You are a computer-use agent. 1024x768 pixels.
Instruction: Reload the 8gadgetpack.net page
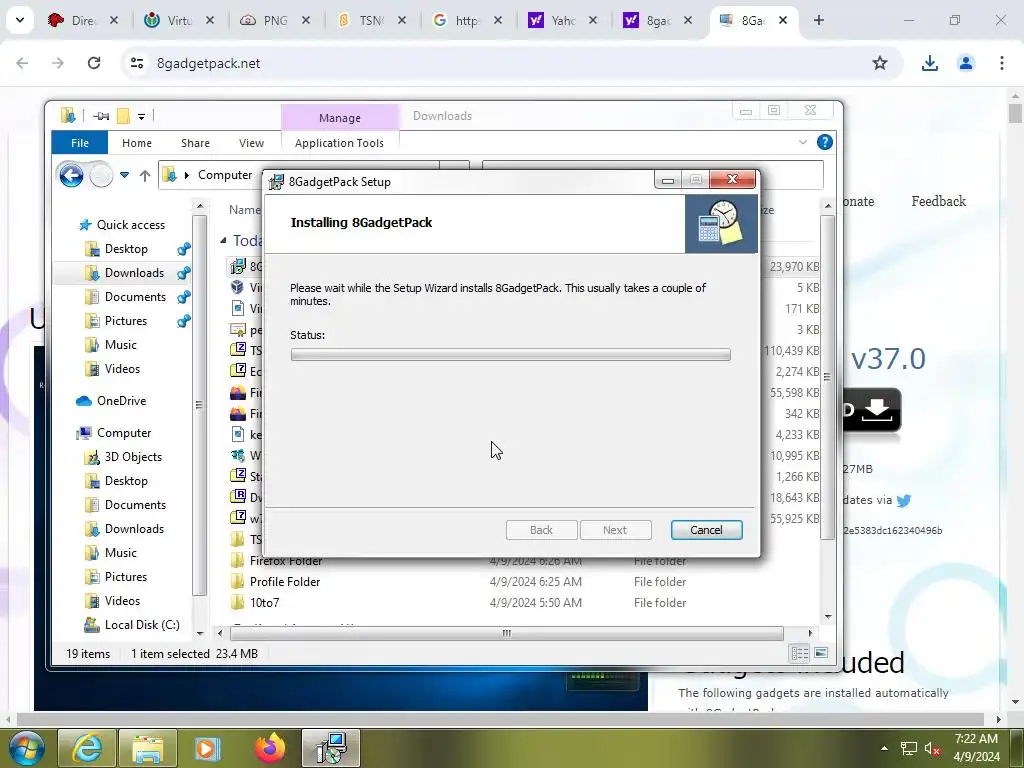pos(94,63)
